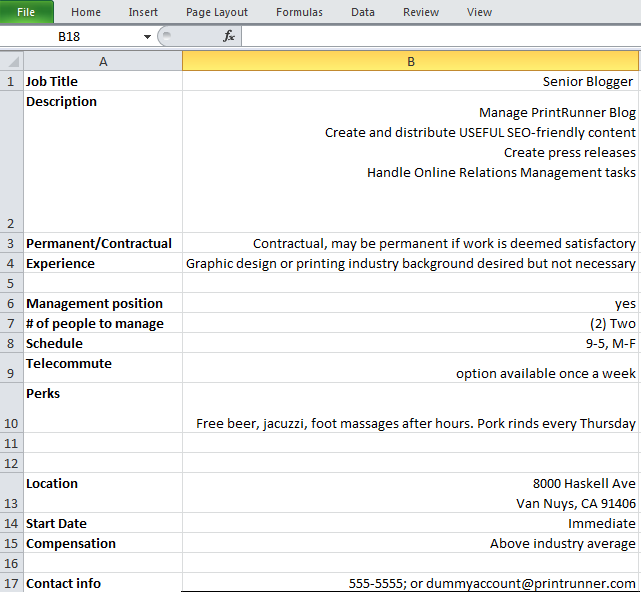Select the '(2) Two' cell

pos(411,323)
